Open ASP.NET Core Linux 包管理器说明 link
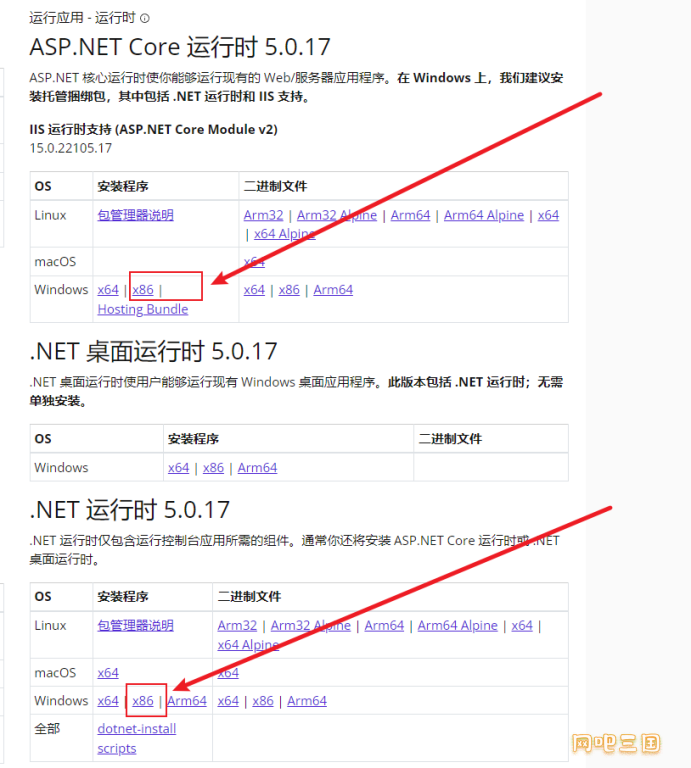This screenshot has width=691, height=768. (135, 215)
